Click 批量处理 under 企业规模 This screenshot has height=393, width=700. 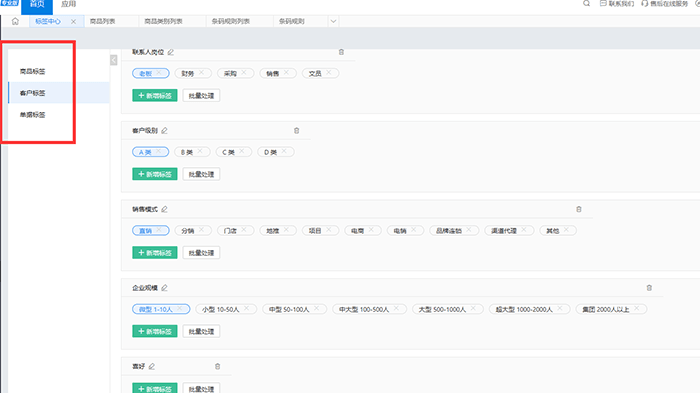point(201,331)
